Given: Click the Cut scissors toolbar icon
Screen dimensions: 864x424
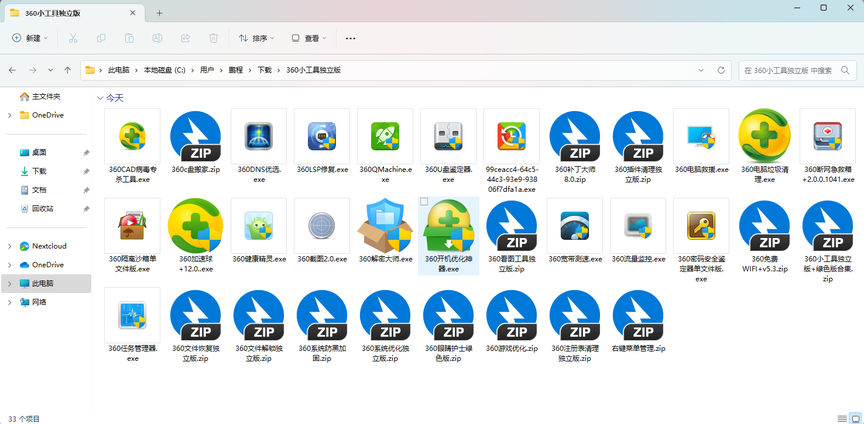Looking at the screenshot, I should click(73, 38).
